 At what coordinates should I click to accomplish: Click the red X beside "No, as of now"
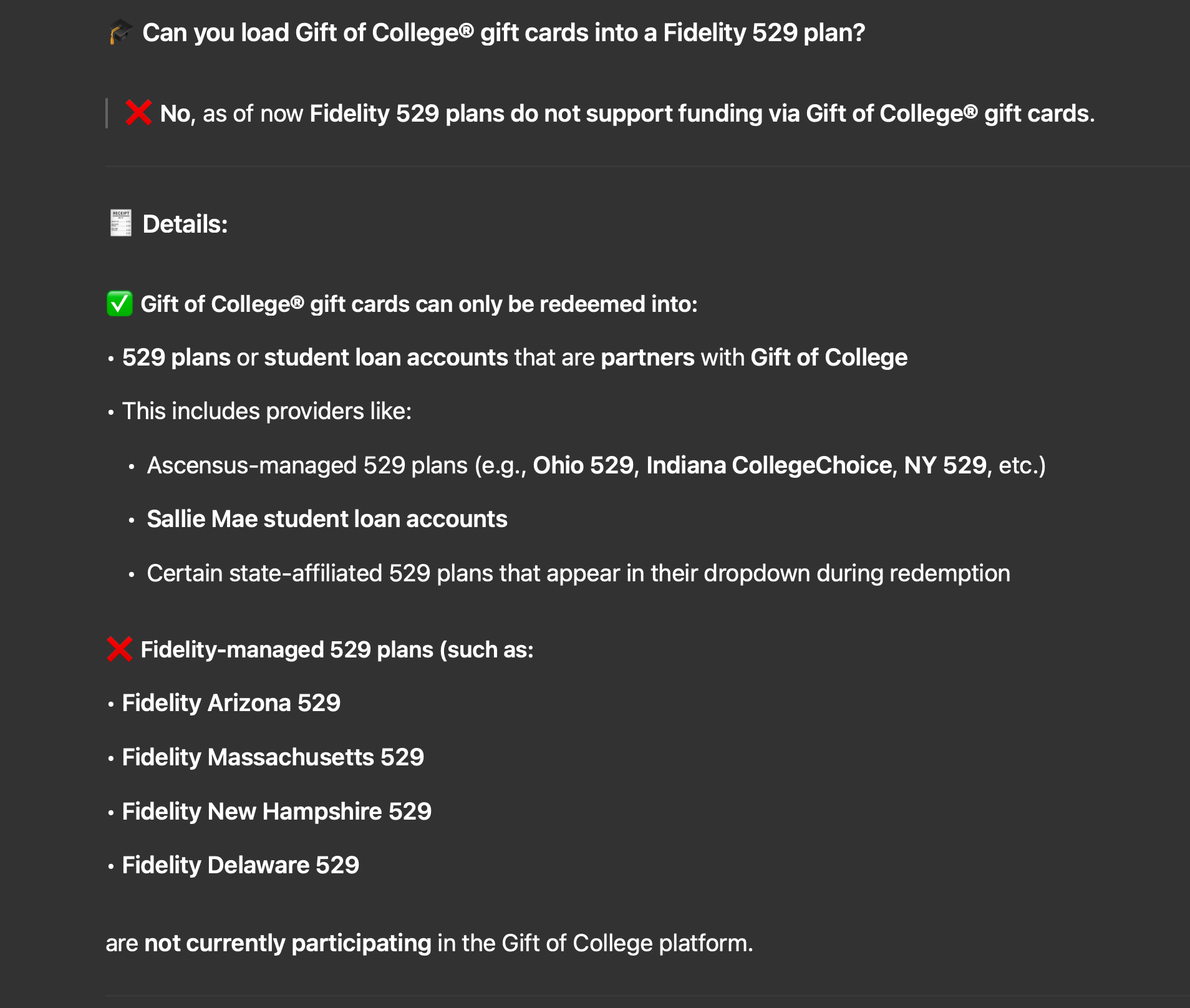tap(138, 113)
